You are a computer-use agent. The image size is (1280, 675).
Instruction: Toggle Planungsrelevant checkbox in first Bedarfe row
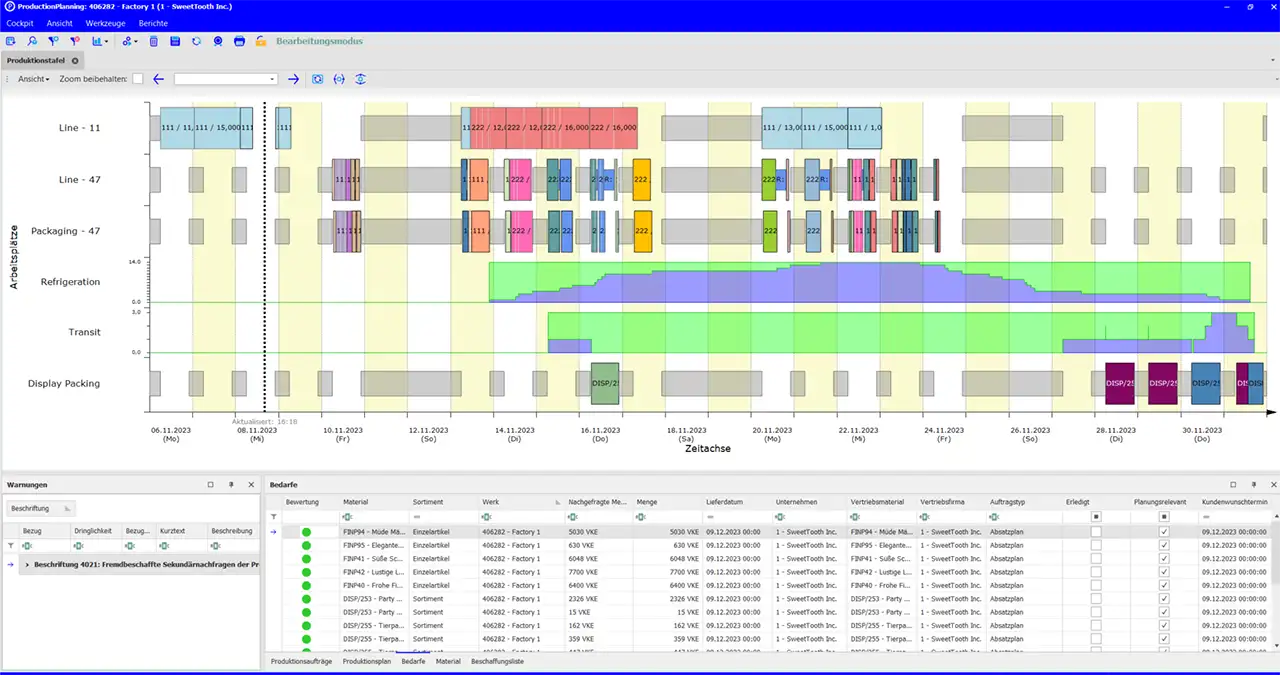coord(1162,532)
